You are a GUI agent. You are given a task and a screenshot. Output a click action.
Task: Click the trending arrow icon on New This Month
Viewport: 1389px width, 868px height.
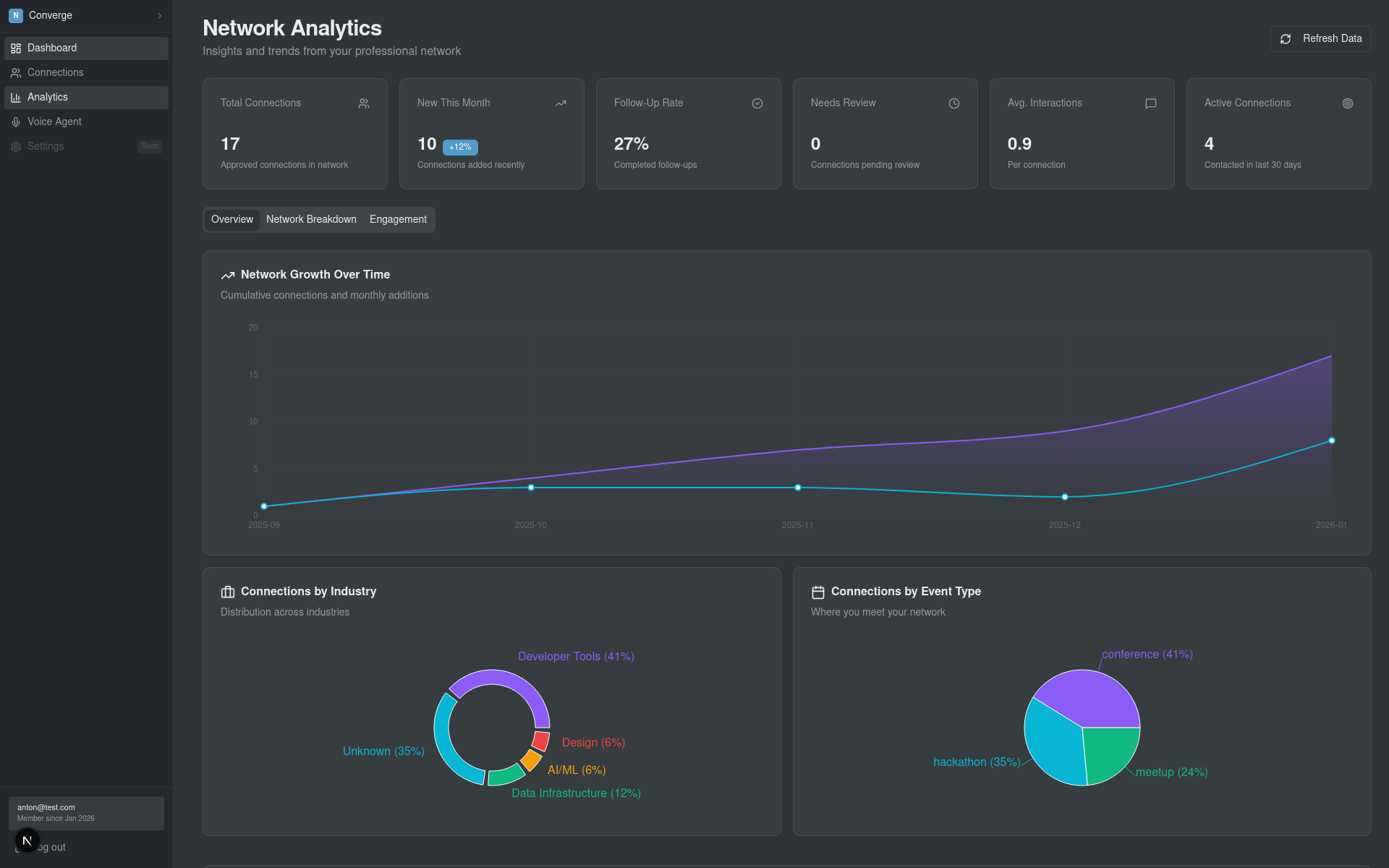coord(561,103)
